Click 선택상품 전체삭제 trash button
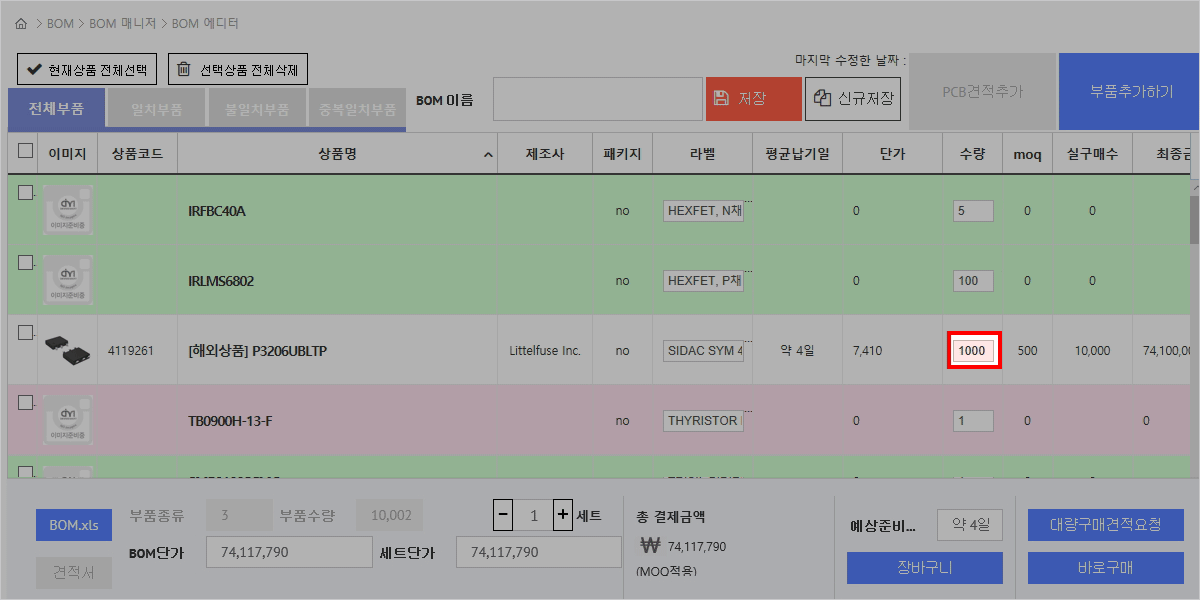1200x600 pixels. (238, 70)
